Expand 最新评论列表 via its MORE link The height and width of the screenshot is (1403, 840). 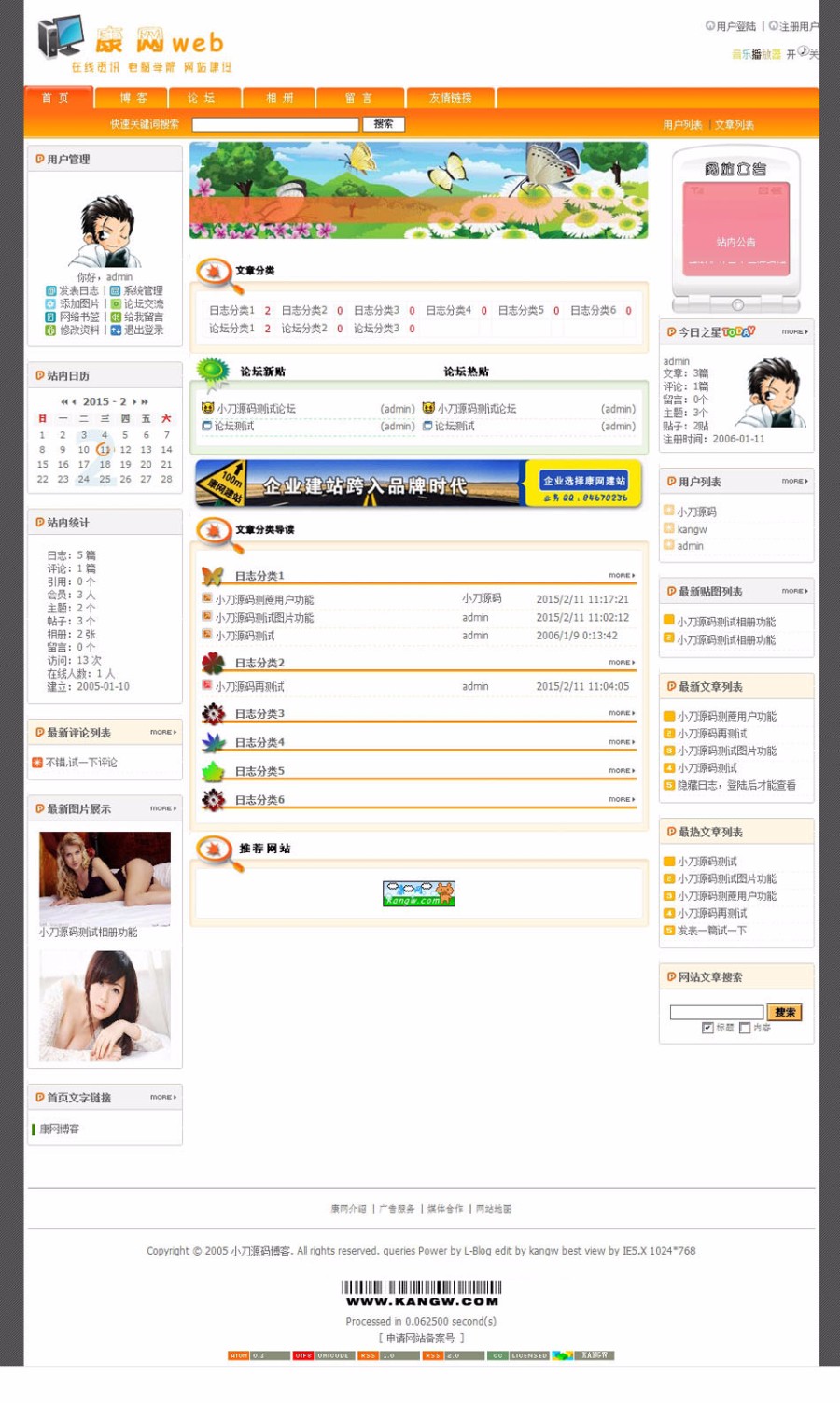coord(161,732)
